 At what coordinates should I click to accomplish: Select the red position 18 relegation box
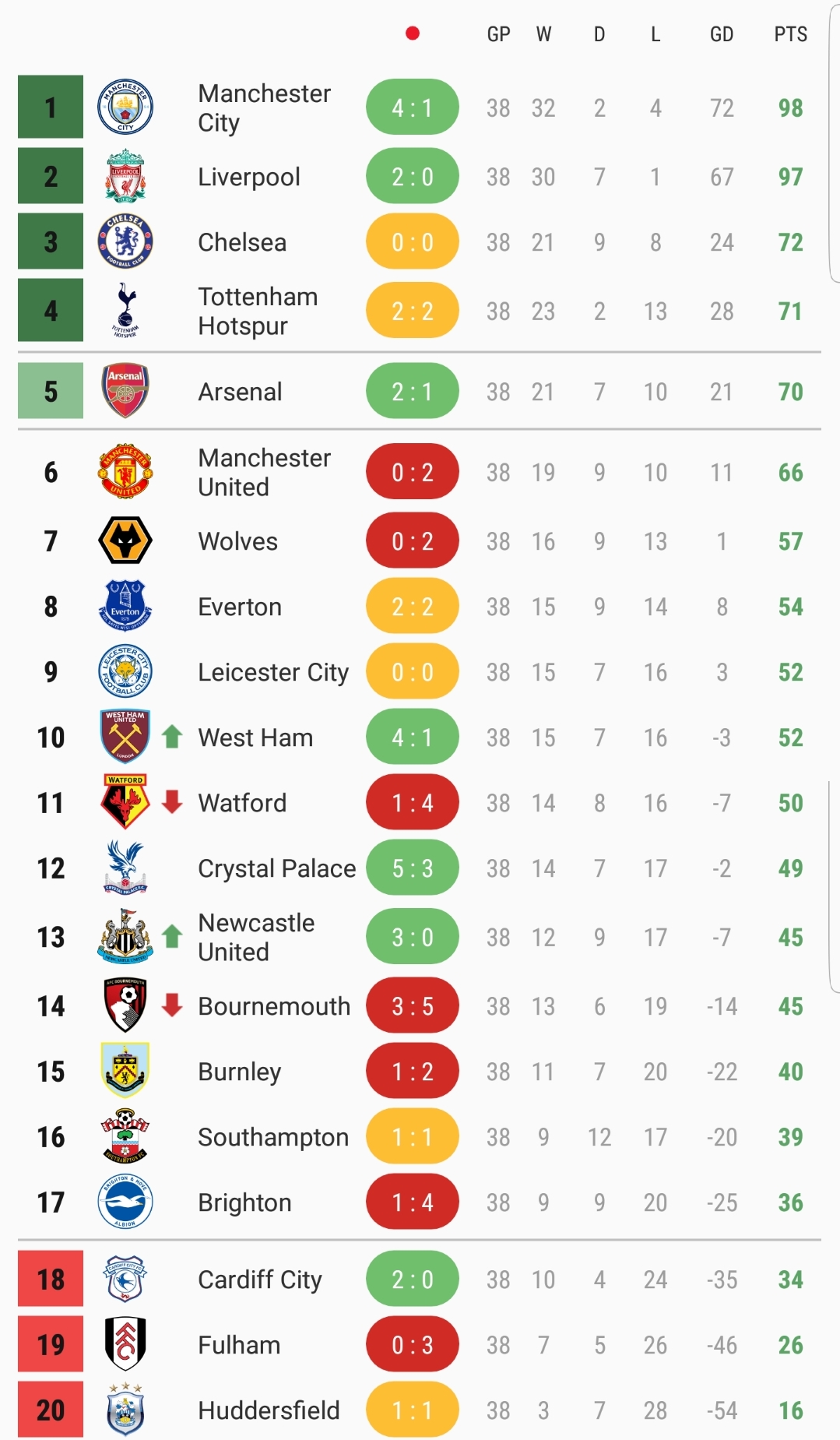click(x=51, y=1278)
